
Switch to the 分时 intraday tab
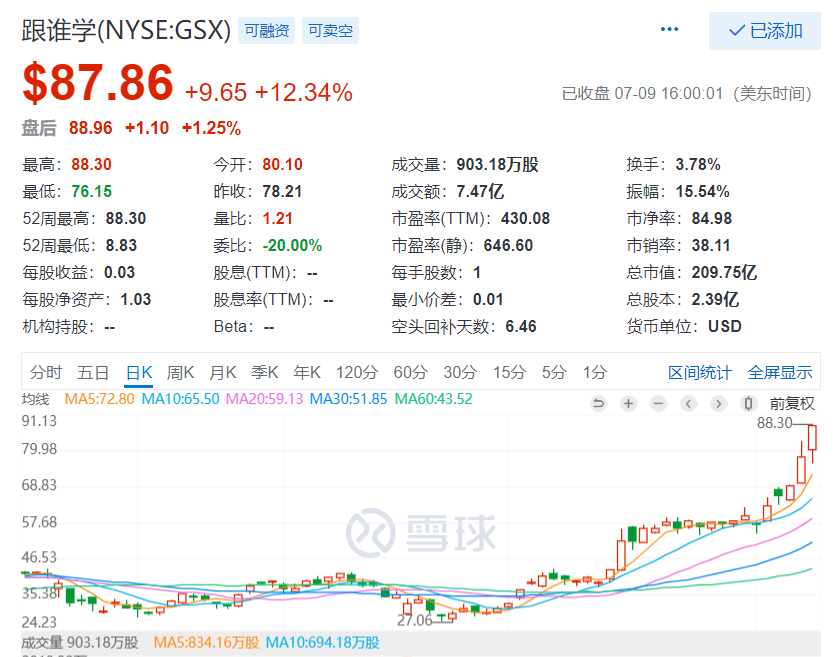(x=46, y=373)
